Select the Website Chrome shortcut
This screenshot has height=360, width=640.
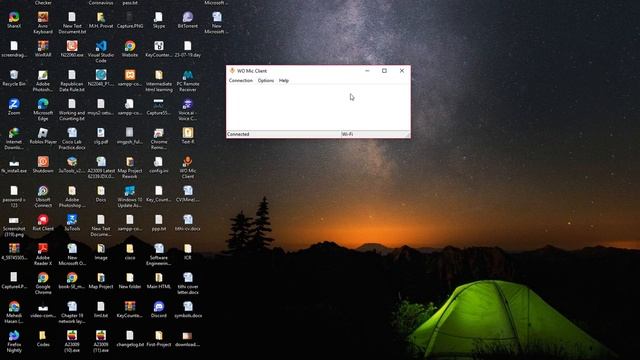tap(130, 49)
